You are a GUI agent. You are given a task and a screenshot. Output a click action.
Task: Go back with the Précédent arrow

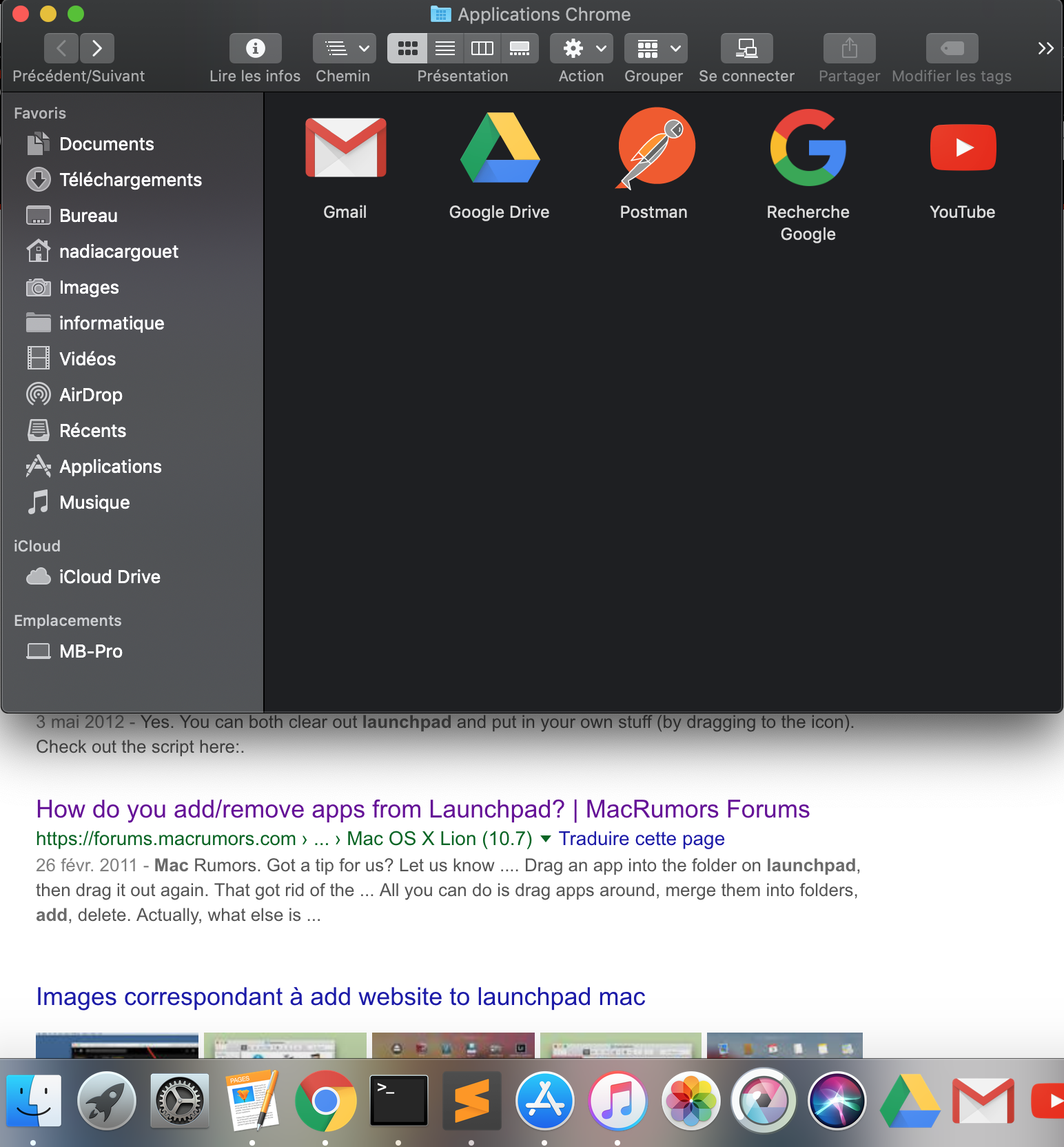[61, 48]
